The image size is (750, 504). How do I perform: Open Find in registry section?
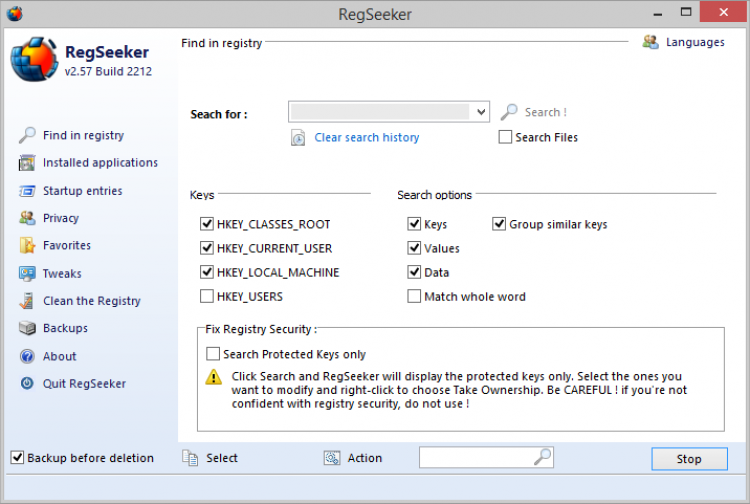pos(83,135)
